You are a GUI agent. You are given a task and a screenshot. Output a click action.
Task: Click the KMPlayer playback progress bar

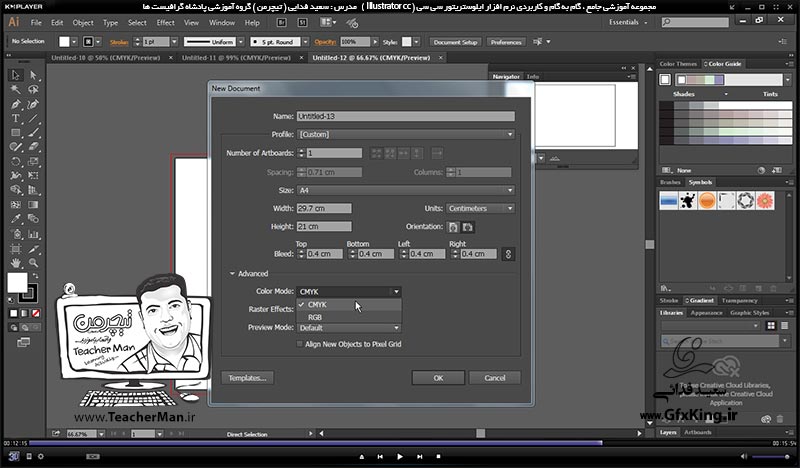pos(400,443)
